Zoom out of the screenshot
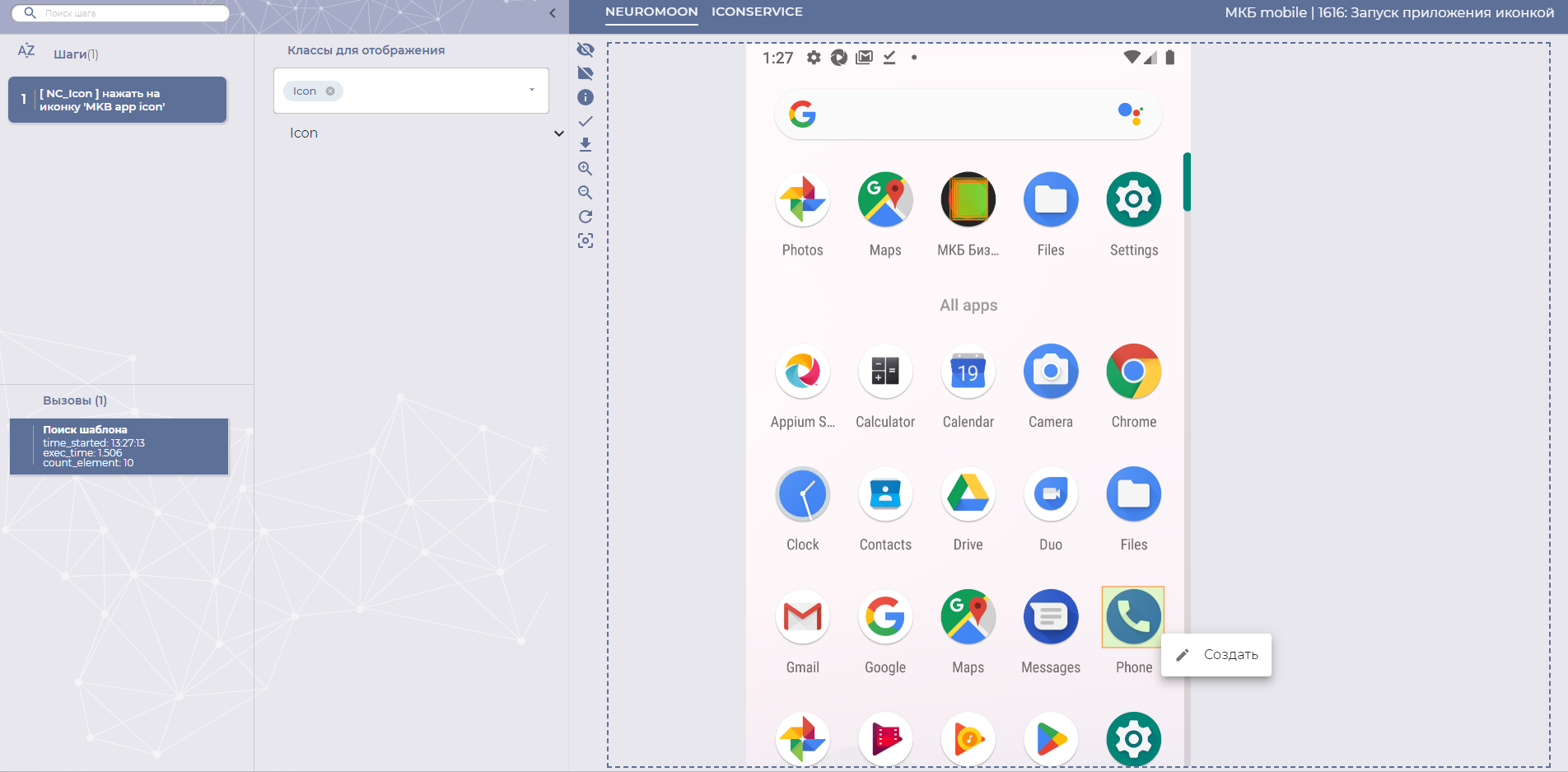Screen dimensions: 1568x772 pos(586,193)
